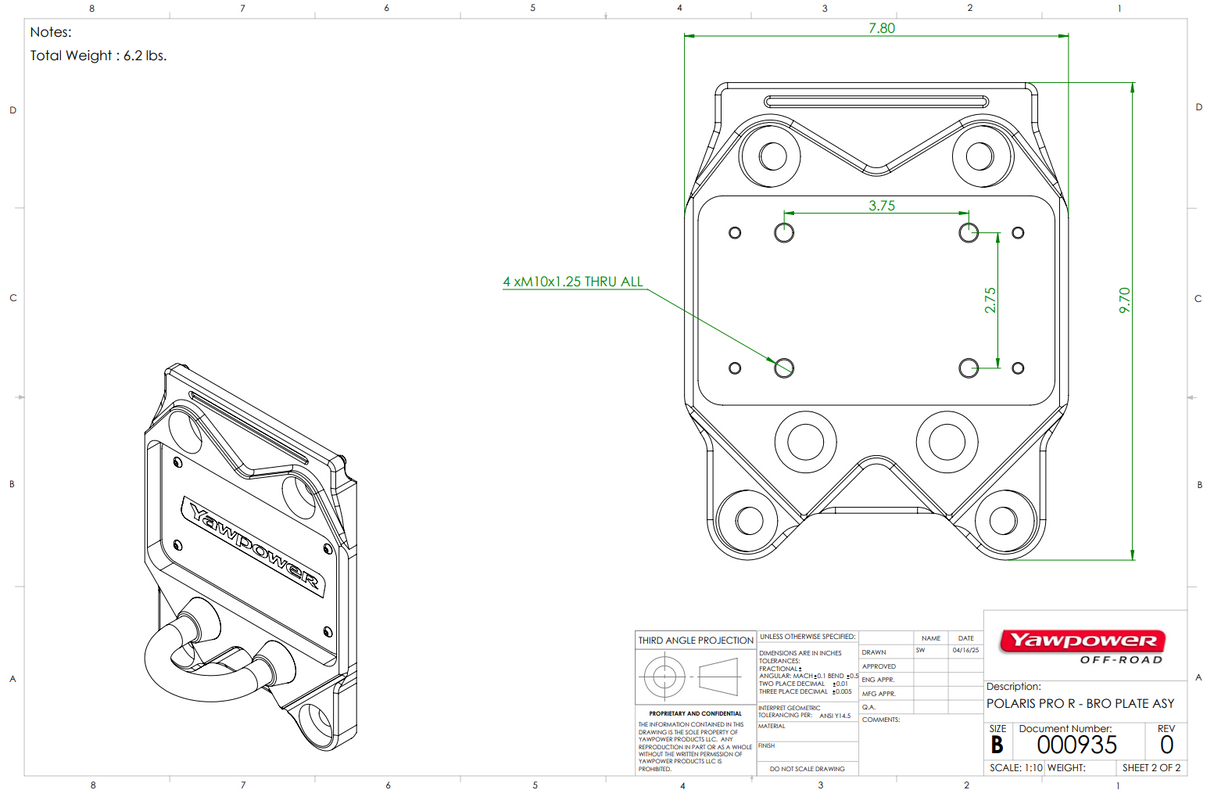Click the 4 xM10x1.25 THRU ALL callout
This screenshot has height=797, width=1214.
coord(572,282)
